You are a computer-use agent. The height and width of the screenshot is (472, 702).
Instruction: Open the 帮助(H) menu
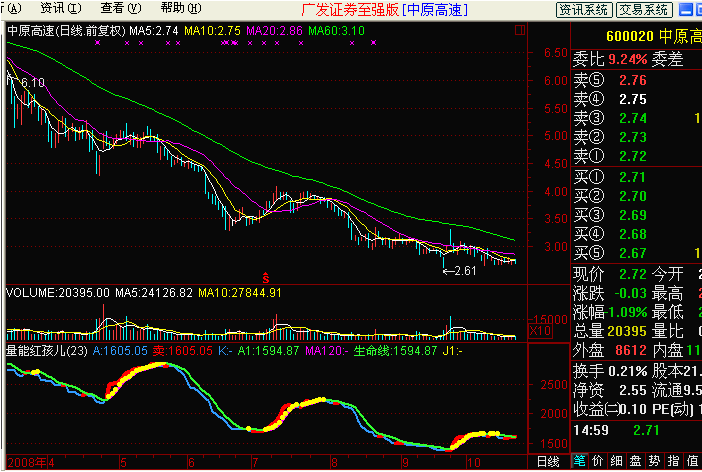point(181,8)
